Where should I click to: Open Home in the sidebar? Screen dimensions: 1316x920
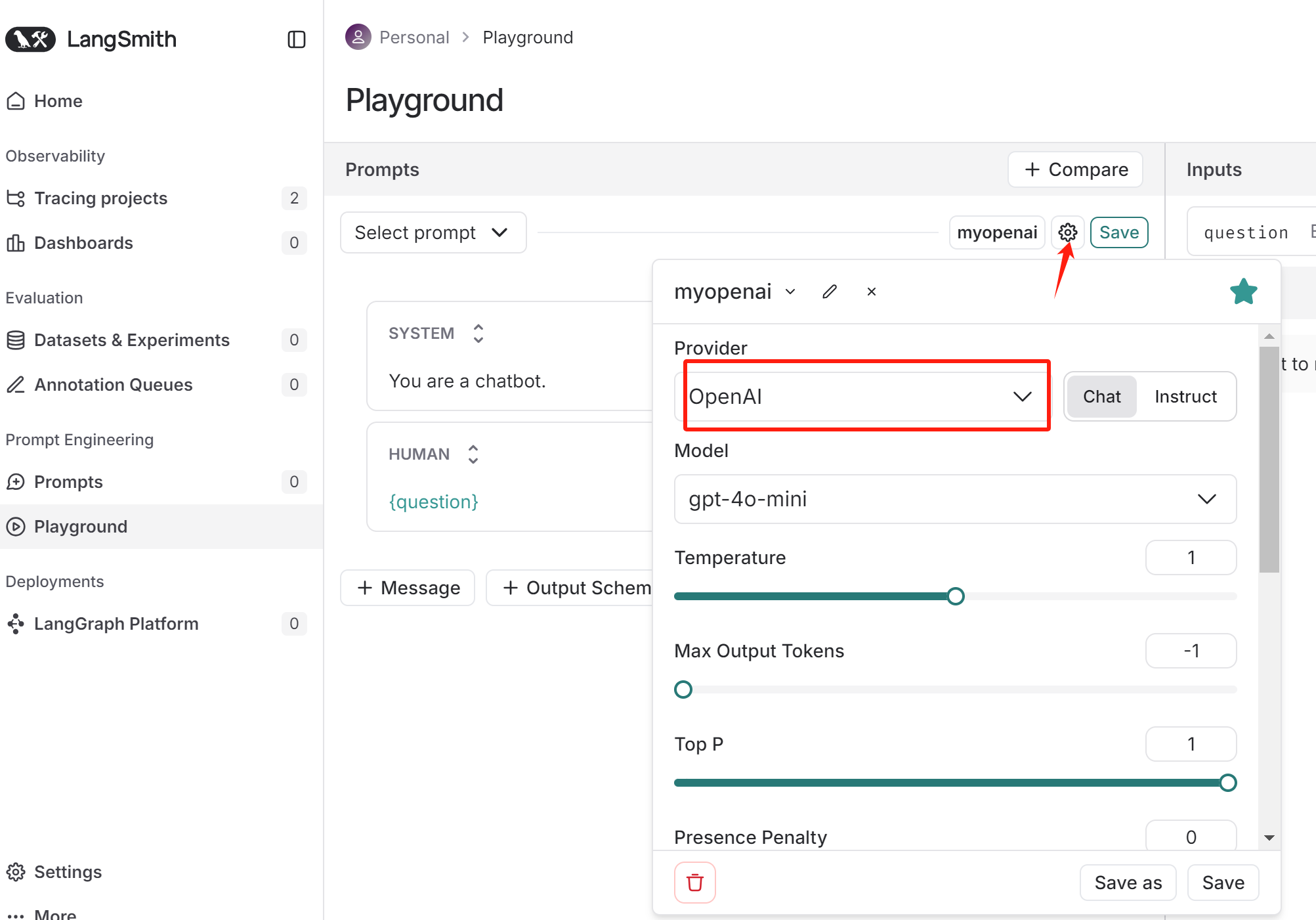[x=58, y=101]
